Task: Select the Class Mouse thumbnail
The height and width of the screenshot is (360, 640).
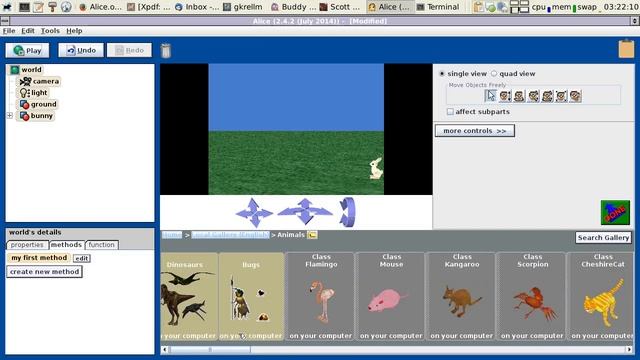Action: pos(391,297)
